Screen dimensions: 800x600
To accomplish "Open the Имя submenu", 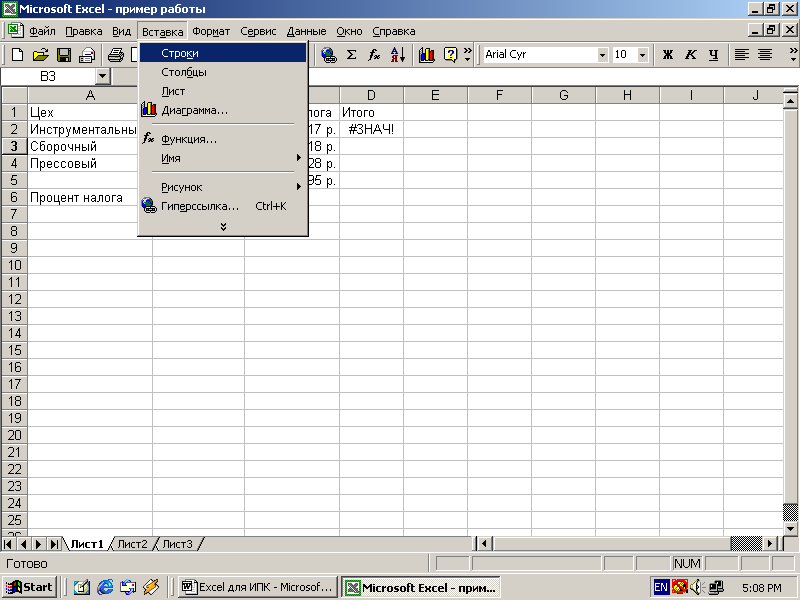I will click(223, 158).
